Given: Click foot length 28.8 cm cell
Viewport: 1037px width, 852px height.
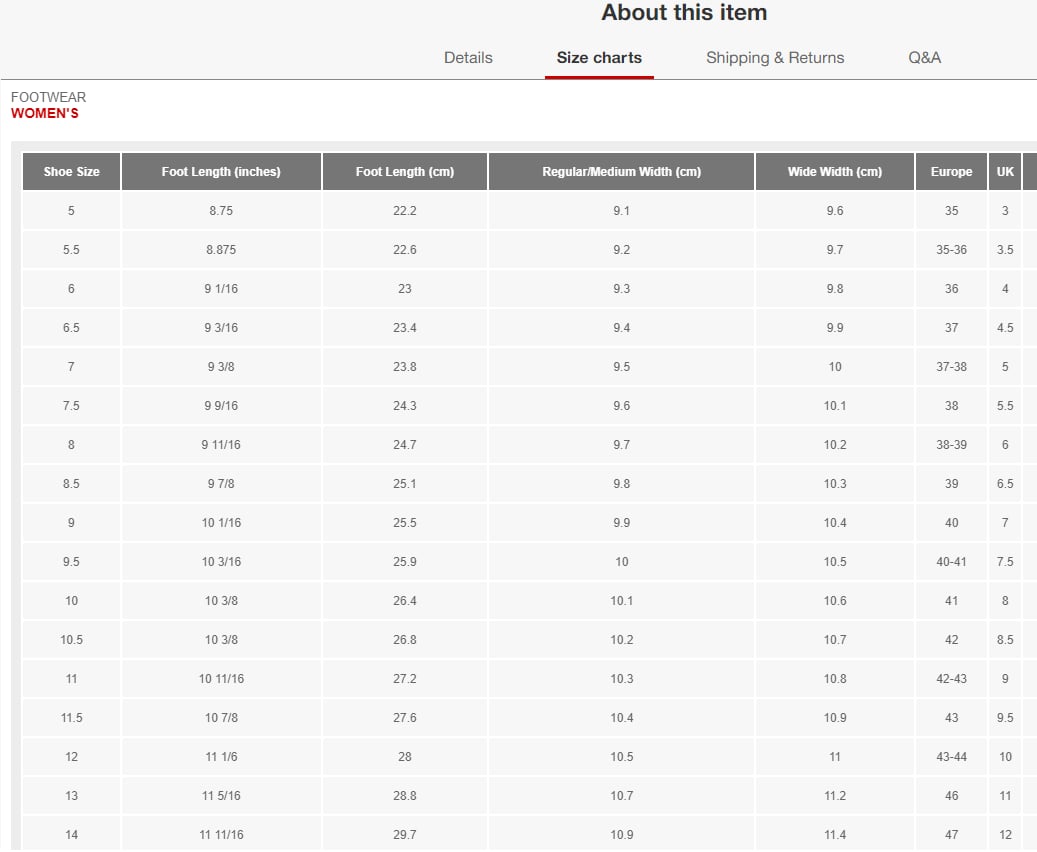Looking at the screenshot, I should pos(405,796).
